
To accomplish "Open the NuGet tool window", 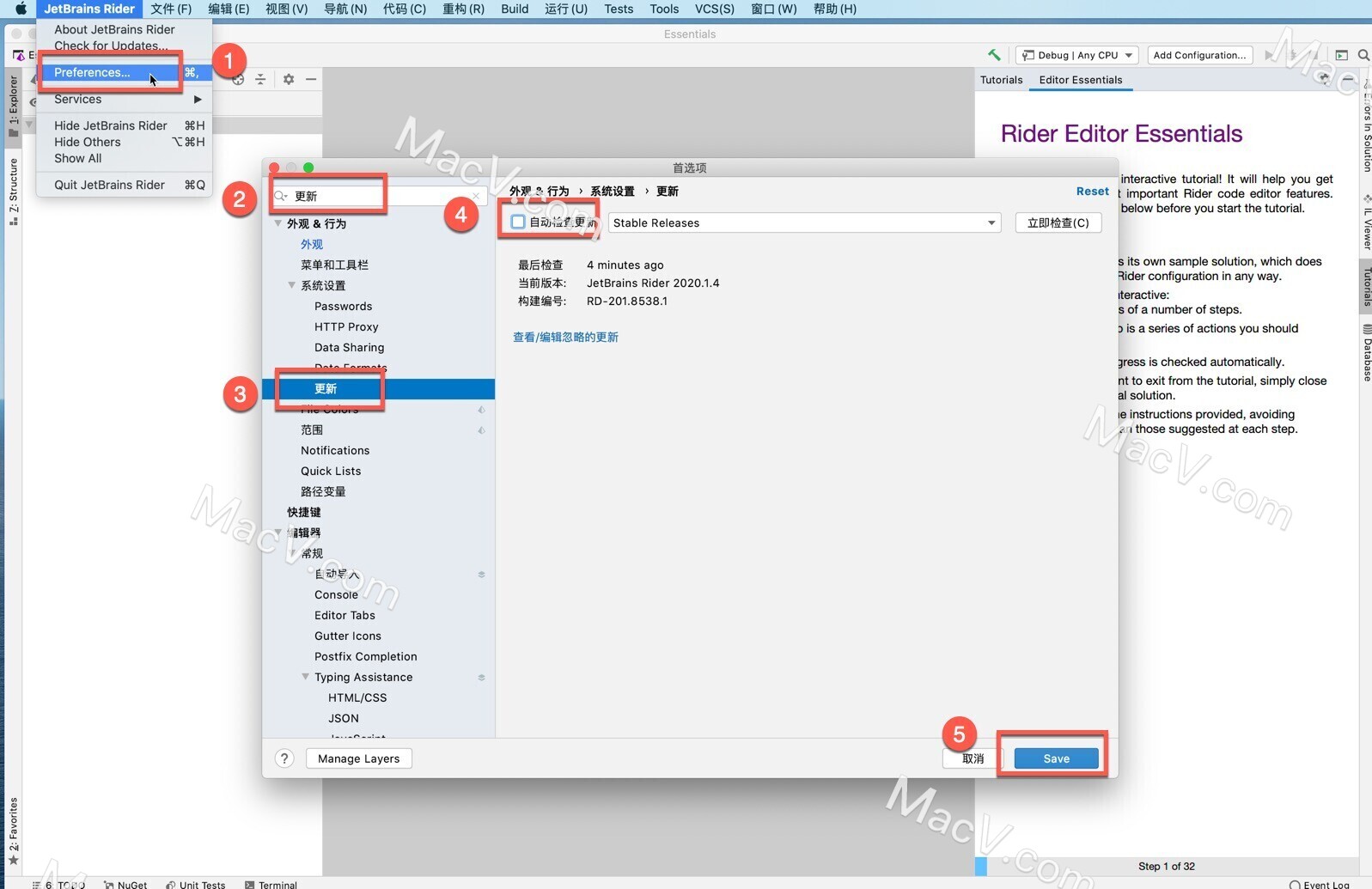I will pyautogui.click(x=125, y=884).
